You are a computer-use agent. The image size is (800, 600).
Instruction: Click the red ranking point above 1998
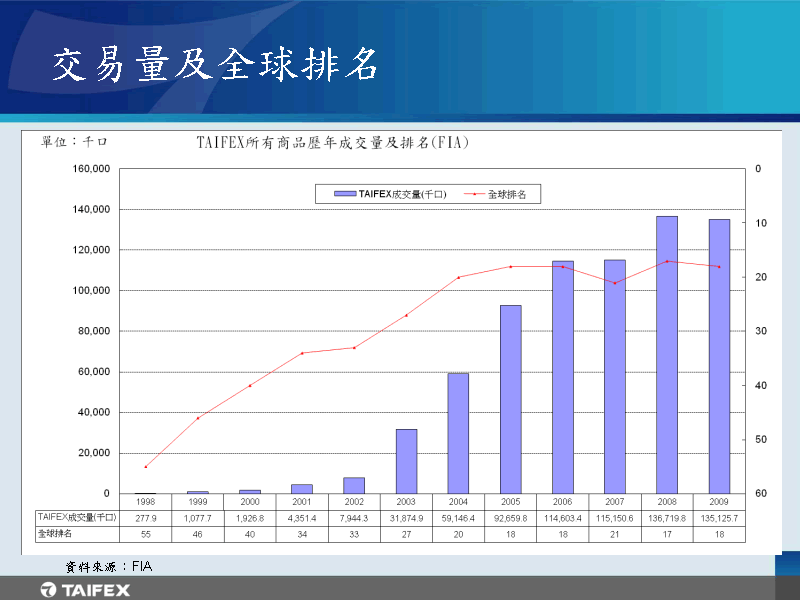146,466
